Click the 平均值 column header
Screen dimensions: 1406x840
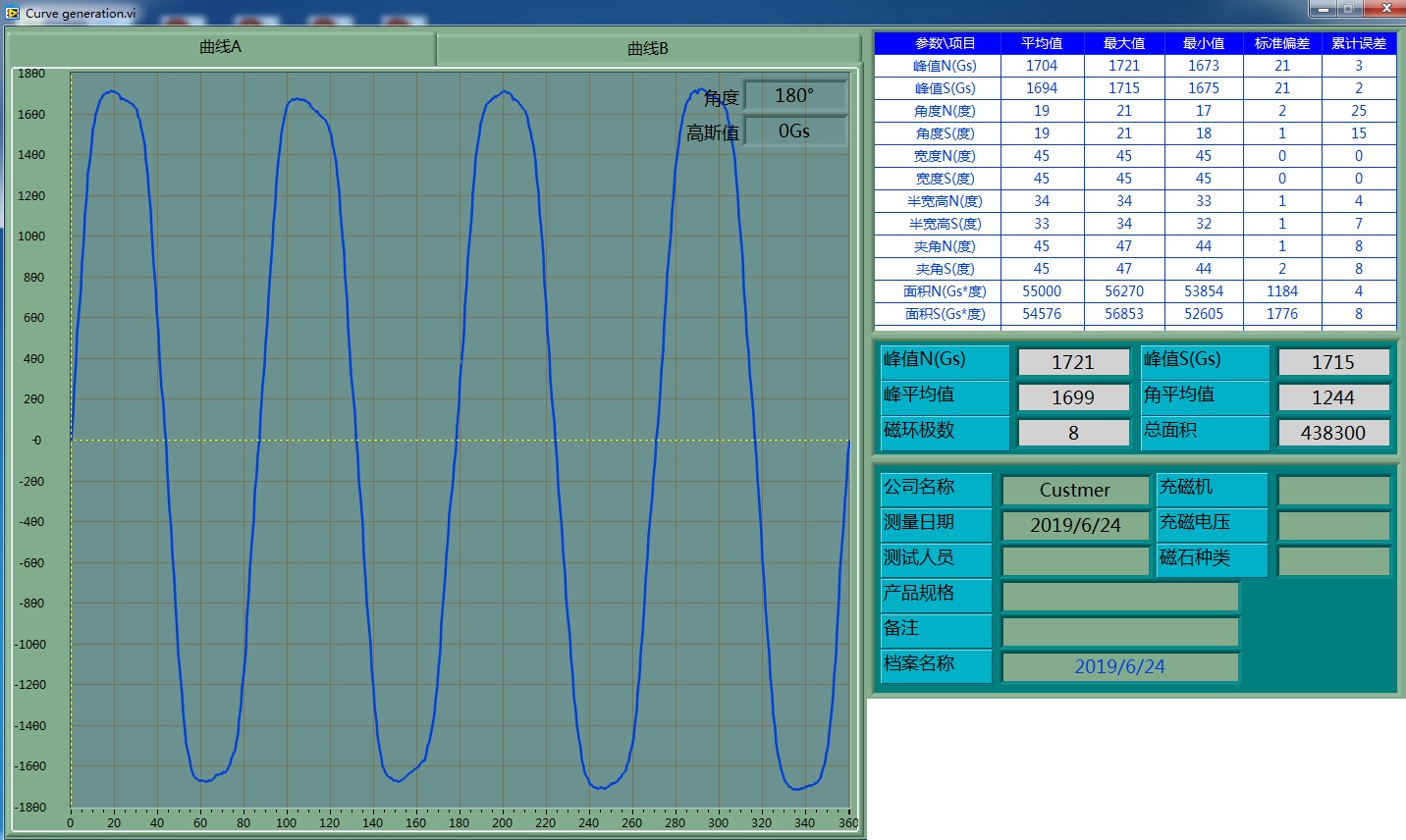point(1042,43)
